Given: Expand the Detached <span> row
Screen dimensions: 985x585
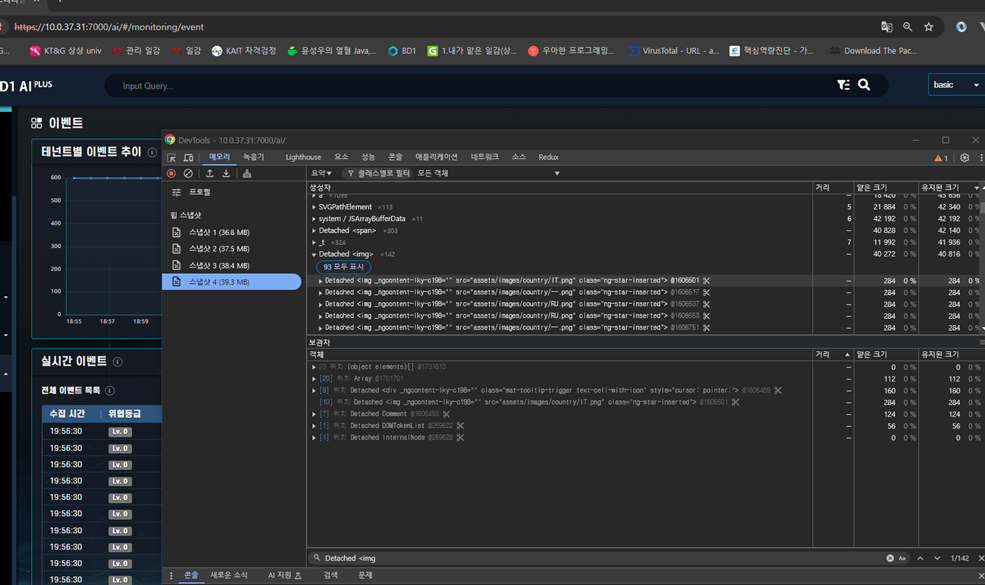Looking at the screenshot, I should [314, 231].
